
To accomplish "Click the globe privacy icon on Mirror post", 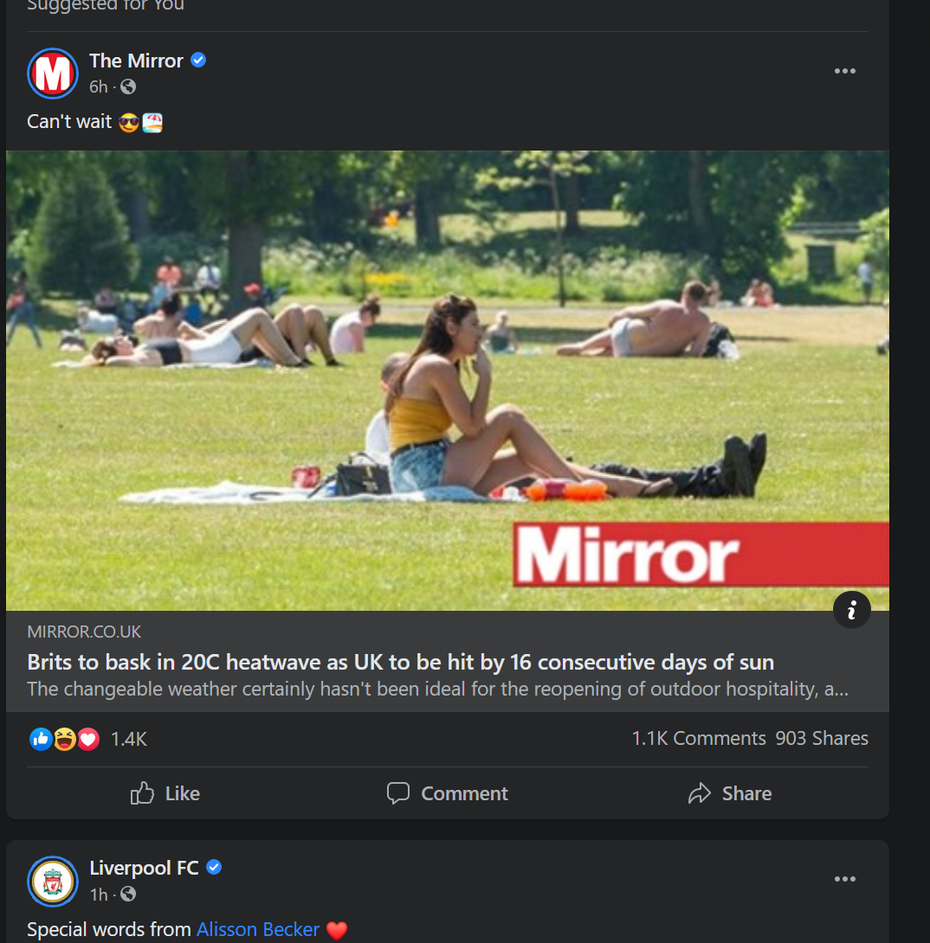I will (x=128, y=87).
